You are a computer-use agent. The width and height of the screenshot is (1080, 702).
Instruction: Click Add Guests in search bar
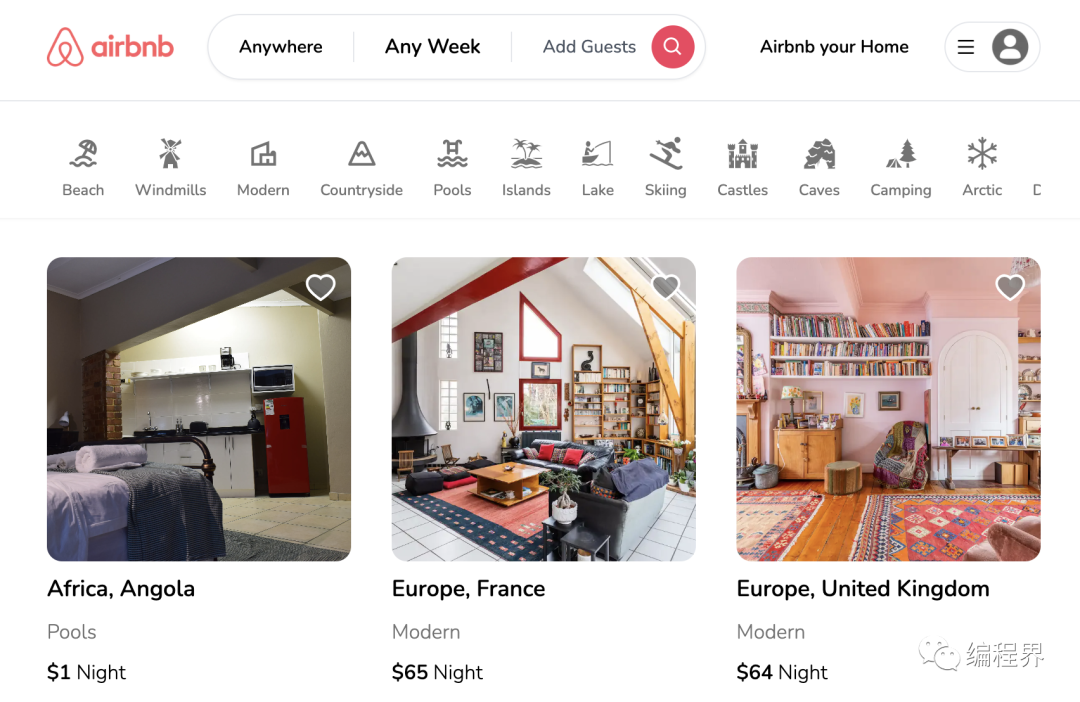click(x=589, y=47)
